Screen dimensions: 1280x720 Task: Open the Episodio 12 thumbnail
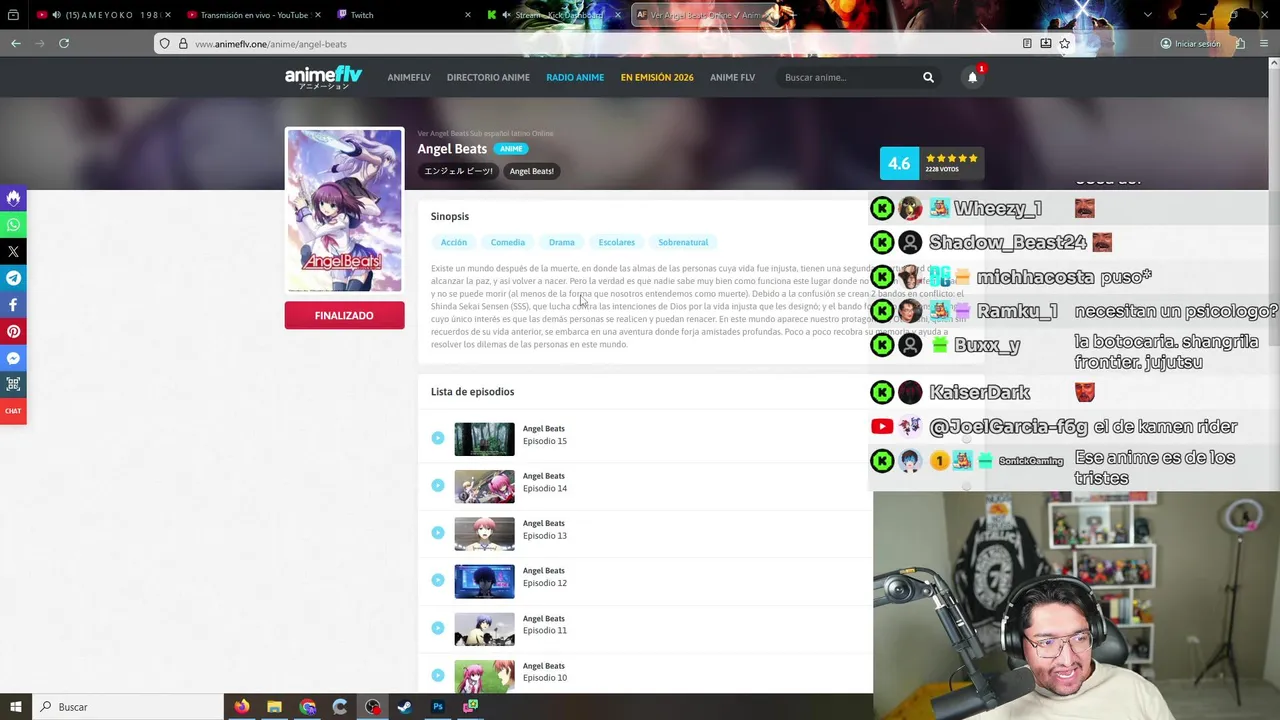tap(484, 581)
